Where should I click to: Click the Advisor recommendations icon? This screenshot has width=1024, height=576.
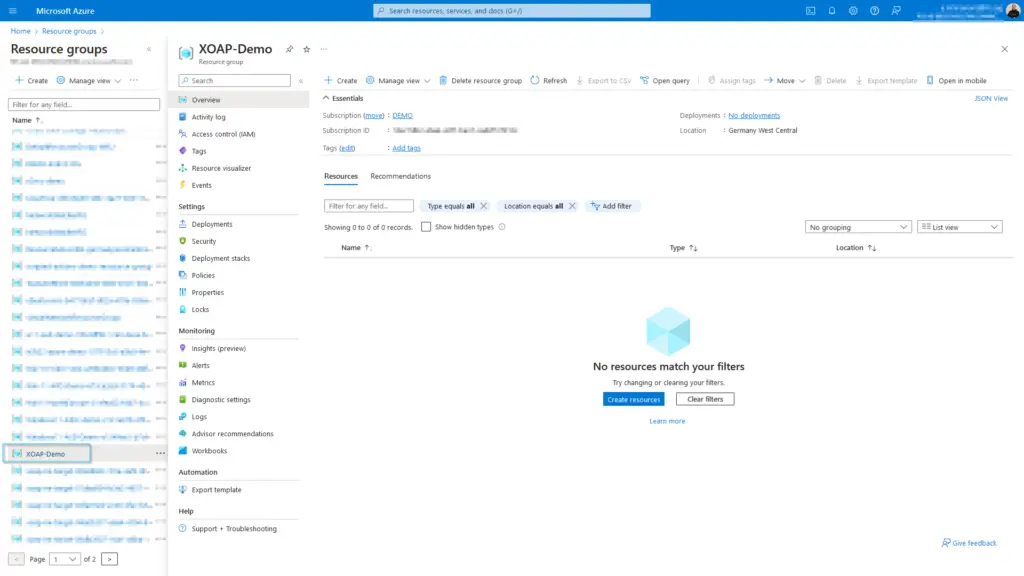pyautogui.click(x=183, y=433)
